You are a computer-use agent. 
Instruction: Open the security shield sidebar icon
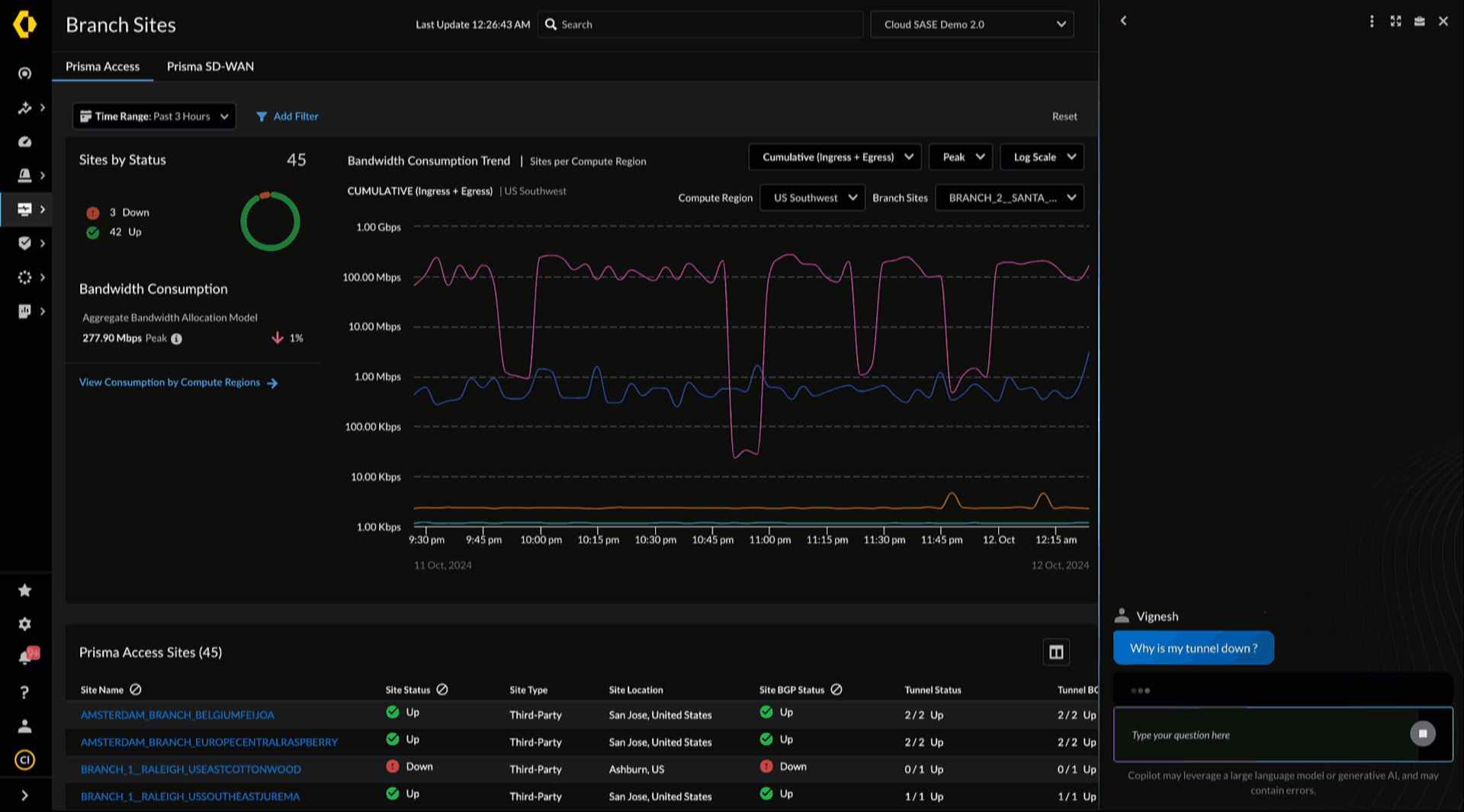pyautogui.click(x=24, y=243)
